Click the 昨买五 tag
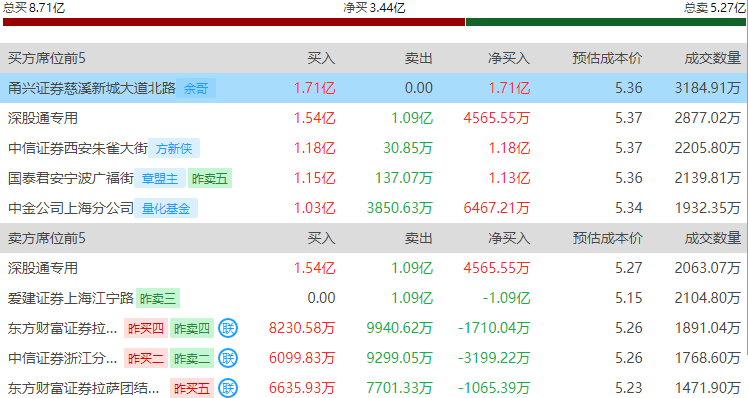This screenshot has height=398, width=748. 192,388
